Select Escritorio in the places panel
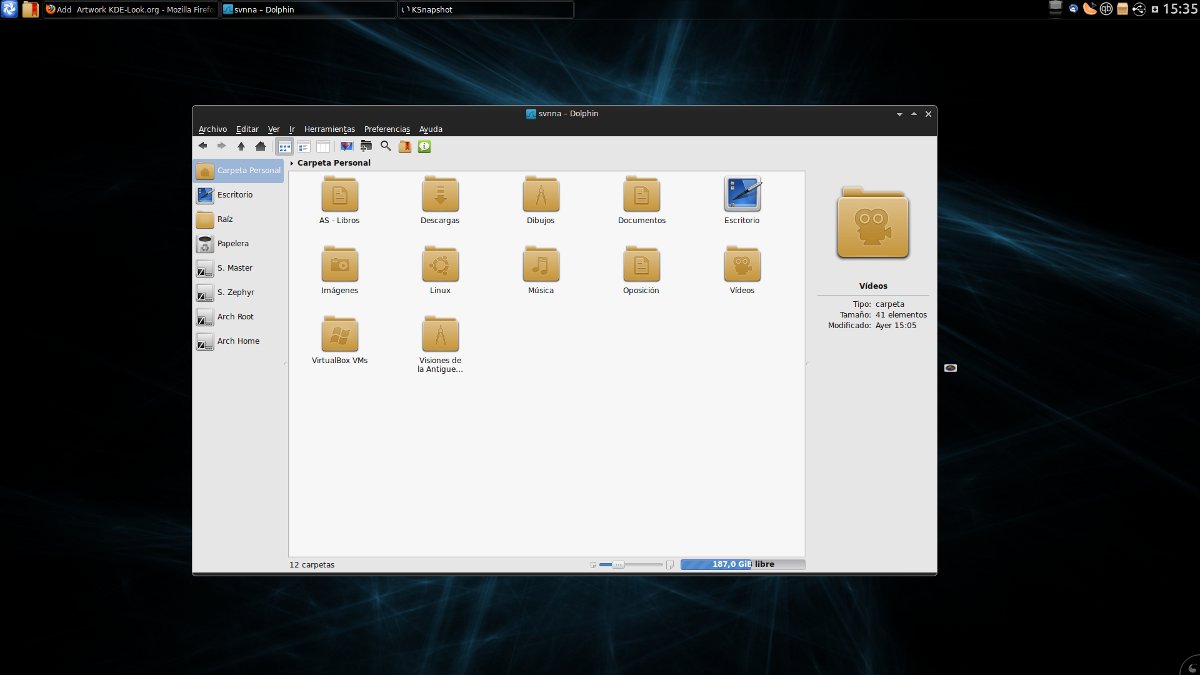 (239, 195)
